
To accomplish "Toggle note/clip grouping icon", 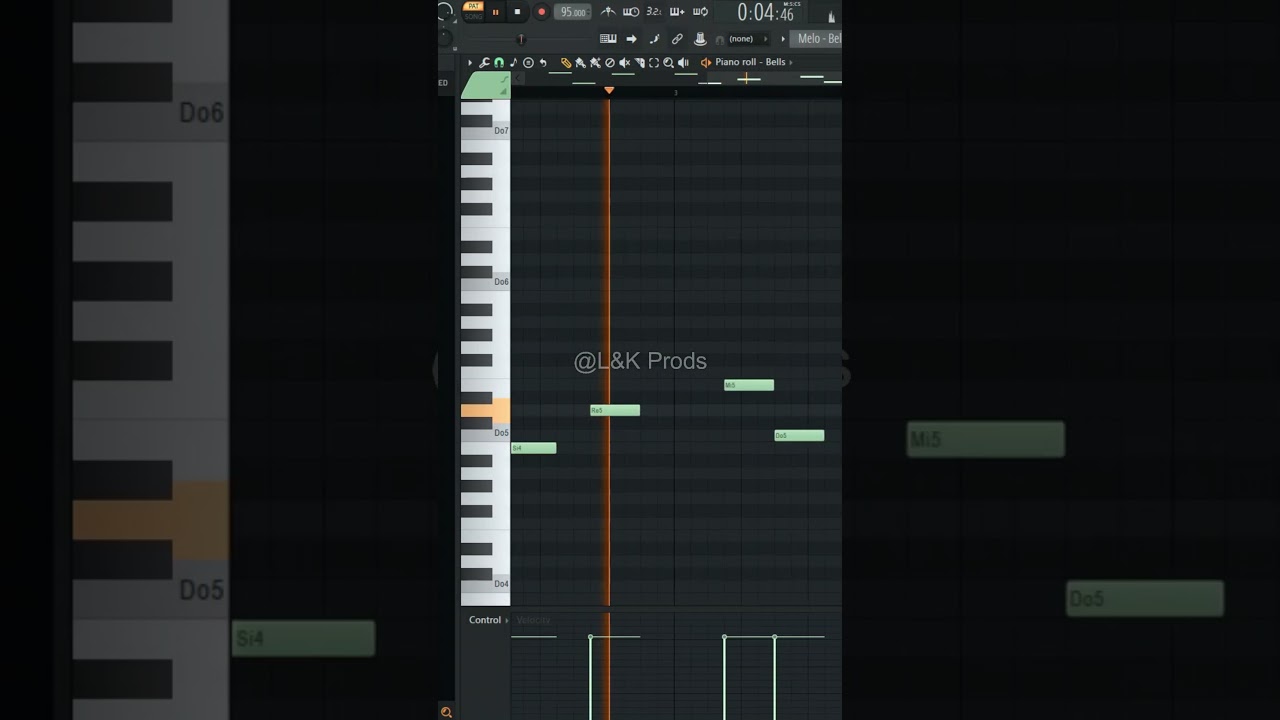I will pos(654,39).
